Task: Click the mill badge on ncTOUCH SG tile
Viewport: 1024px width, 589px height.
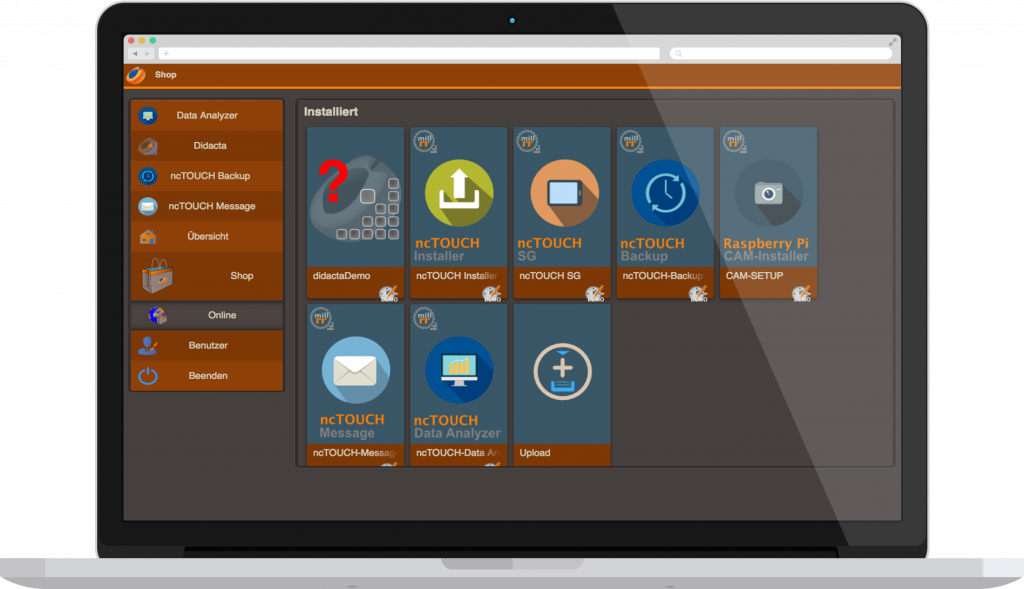Action: [x=528, y=141]
